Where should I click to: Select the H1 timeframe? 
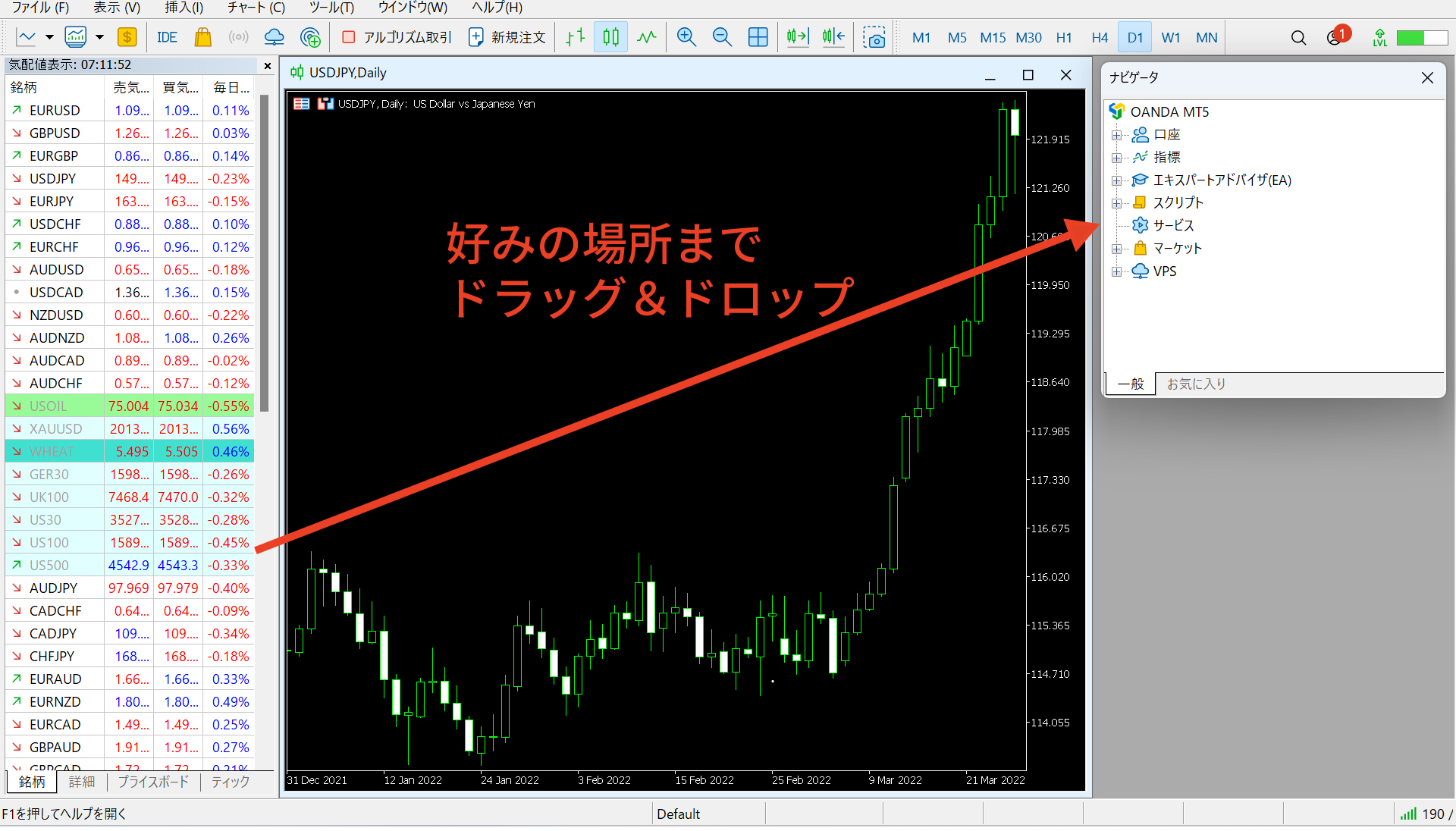click(x=1064, y=37)
